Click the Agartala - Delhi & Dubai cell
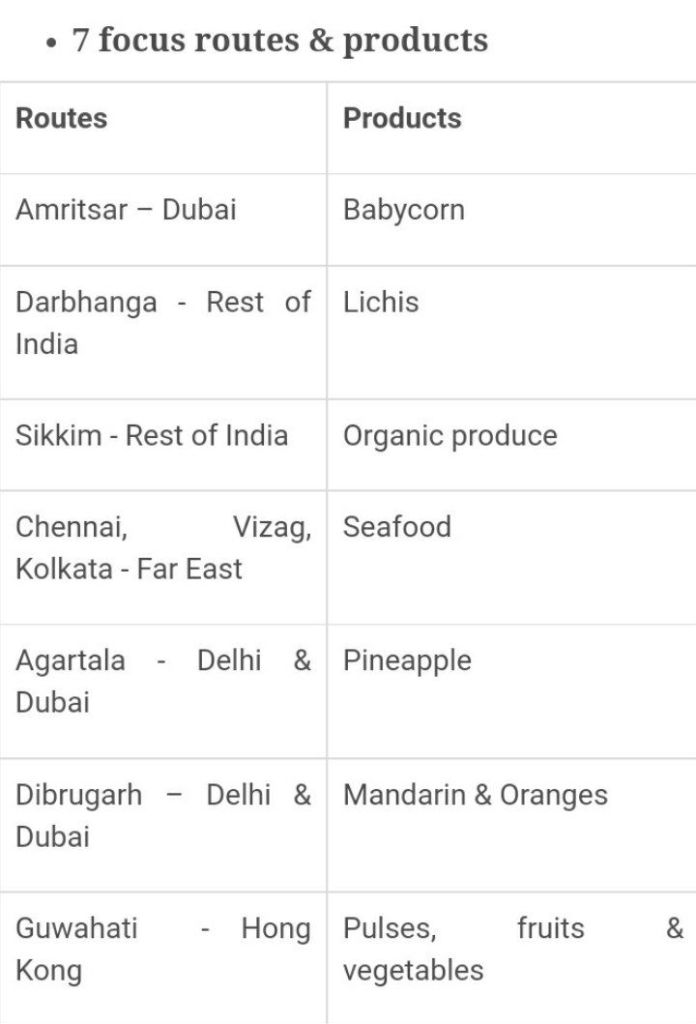The image size is (696, 1024). click(162, 681)
